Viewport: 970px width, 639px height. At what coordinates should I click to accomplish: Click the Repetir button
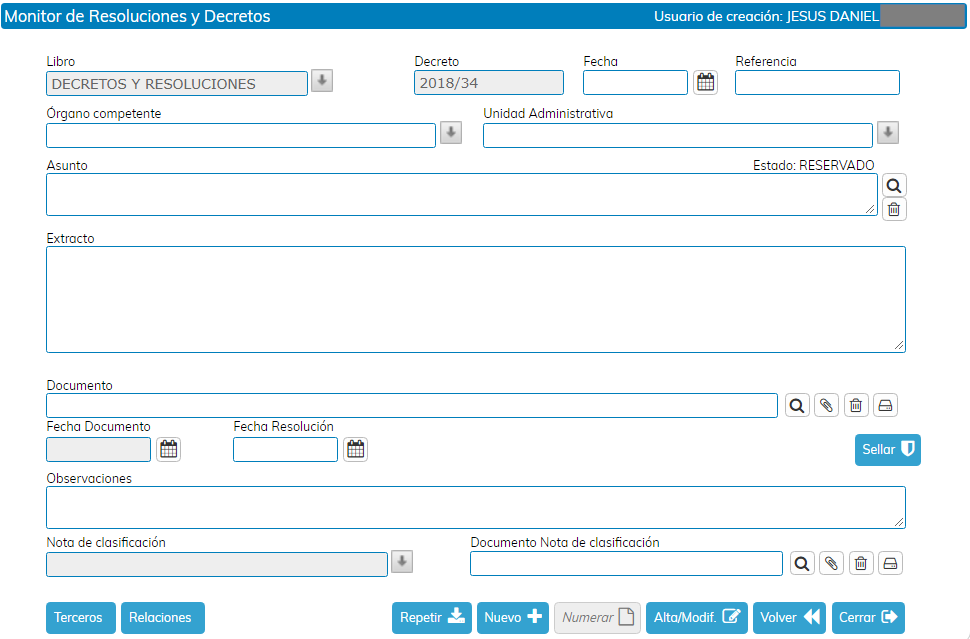[432, 618]
